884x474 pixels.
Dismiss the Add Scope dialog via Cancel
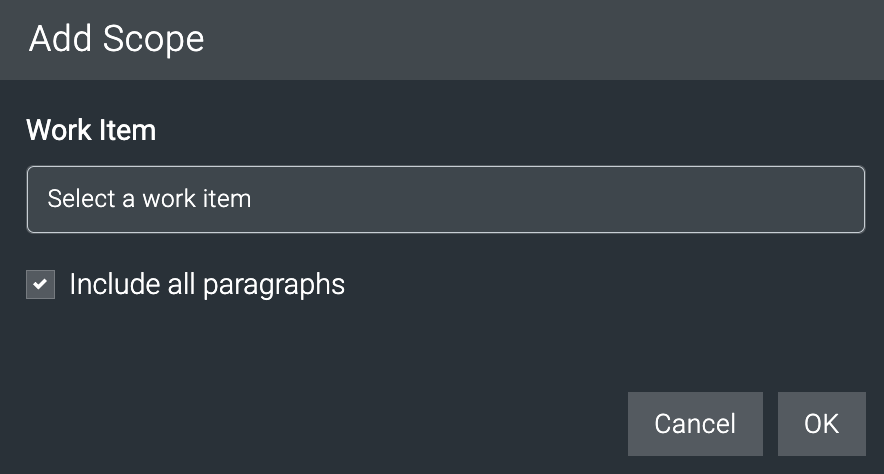(695, 424)
